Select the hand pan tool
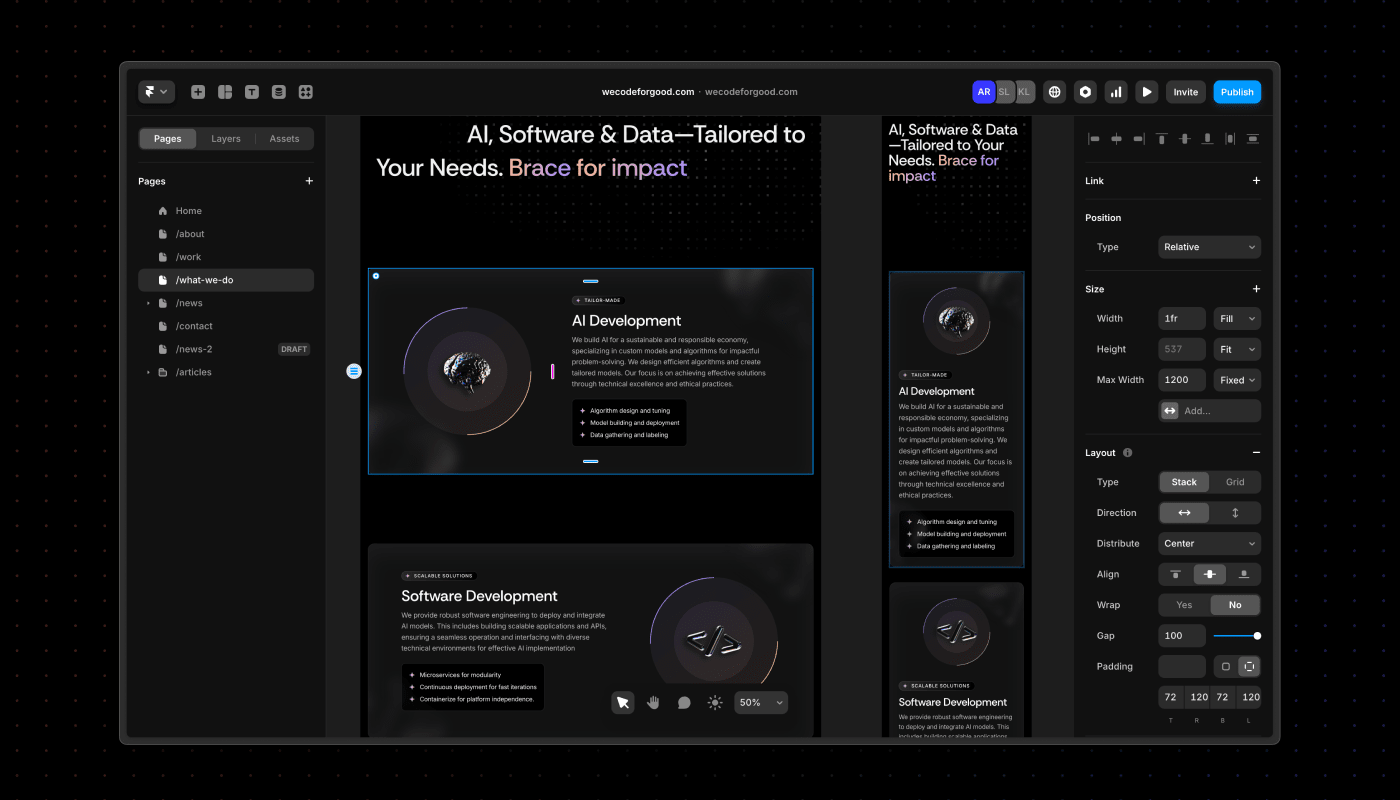 point(654,702)
